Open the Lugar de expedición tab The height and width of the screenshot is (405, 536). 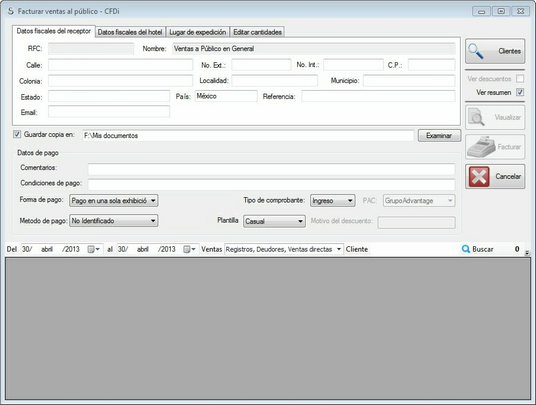pos(198,32)
